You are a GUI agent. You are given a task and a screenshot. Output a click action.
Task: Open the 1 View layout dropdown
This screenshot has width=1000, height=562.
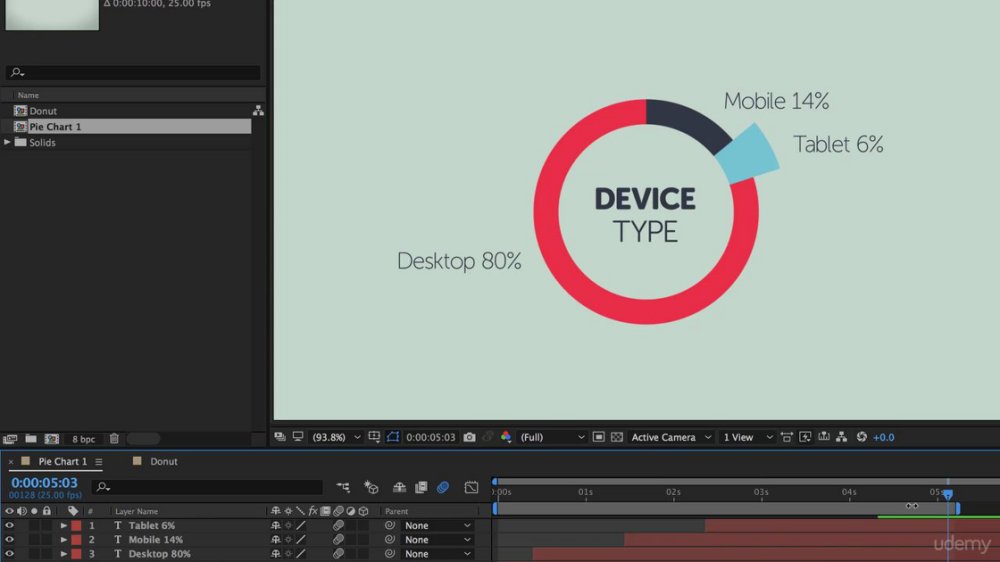(x=747, y=438)
